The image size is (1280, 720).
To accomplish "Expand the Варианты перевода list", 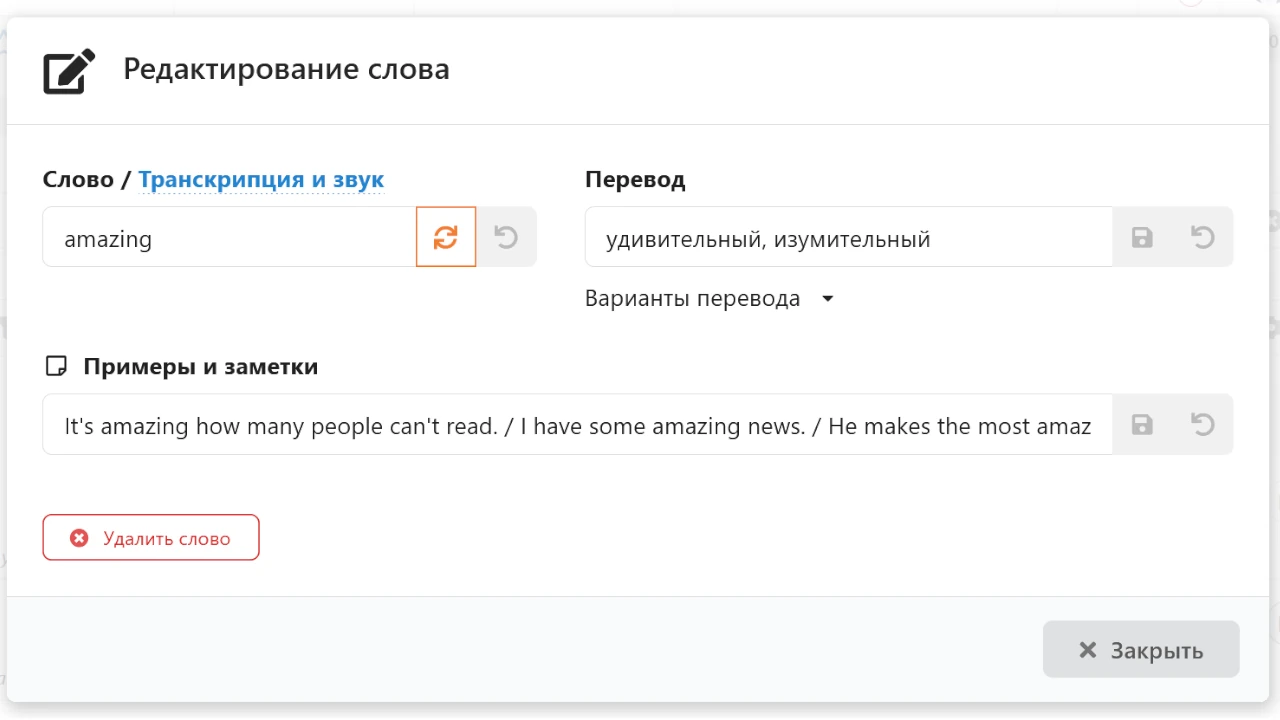I will (709, 299).
